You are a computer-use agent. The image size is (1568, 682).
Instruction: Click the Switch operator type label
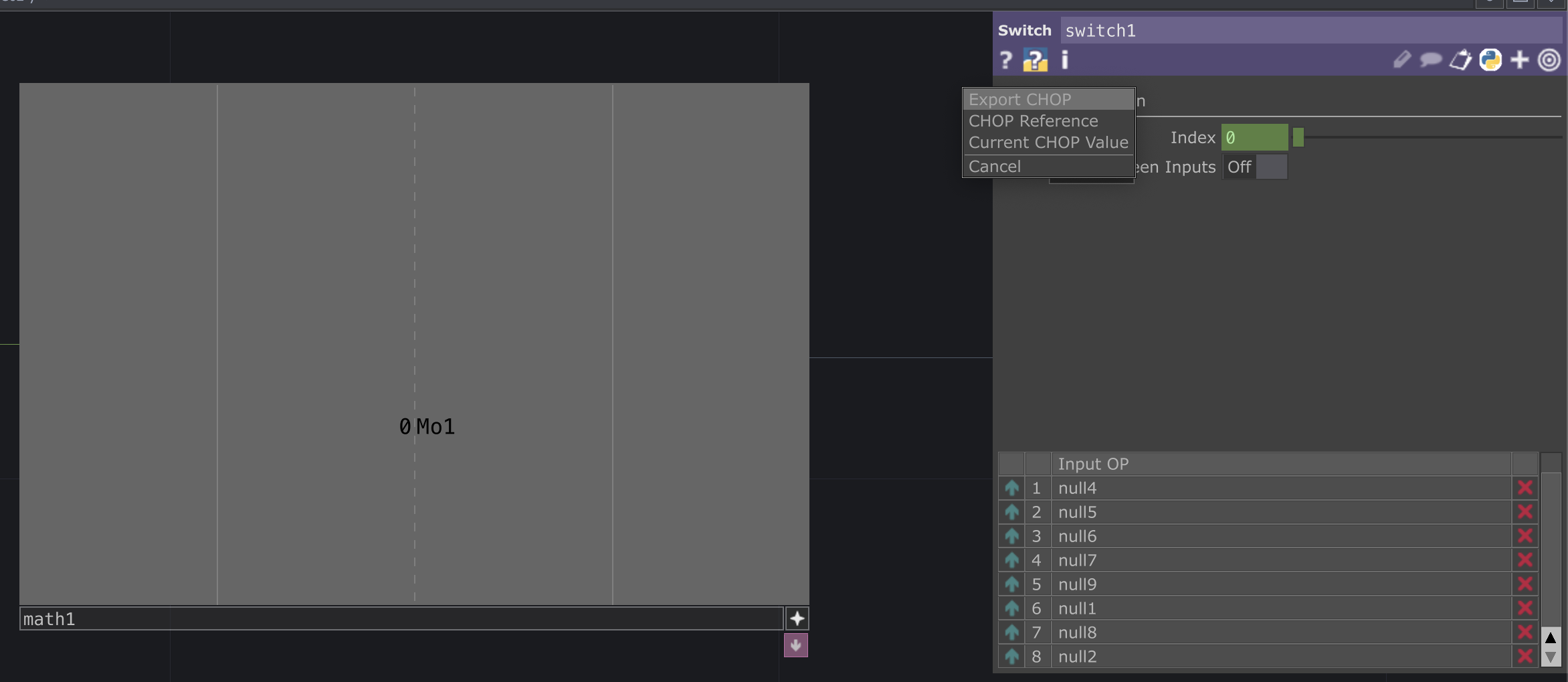click(1025, 31)
